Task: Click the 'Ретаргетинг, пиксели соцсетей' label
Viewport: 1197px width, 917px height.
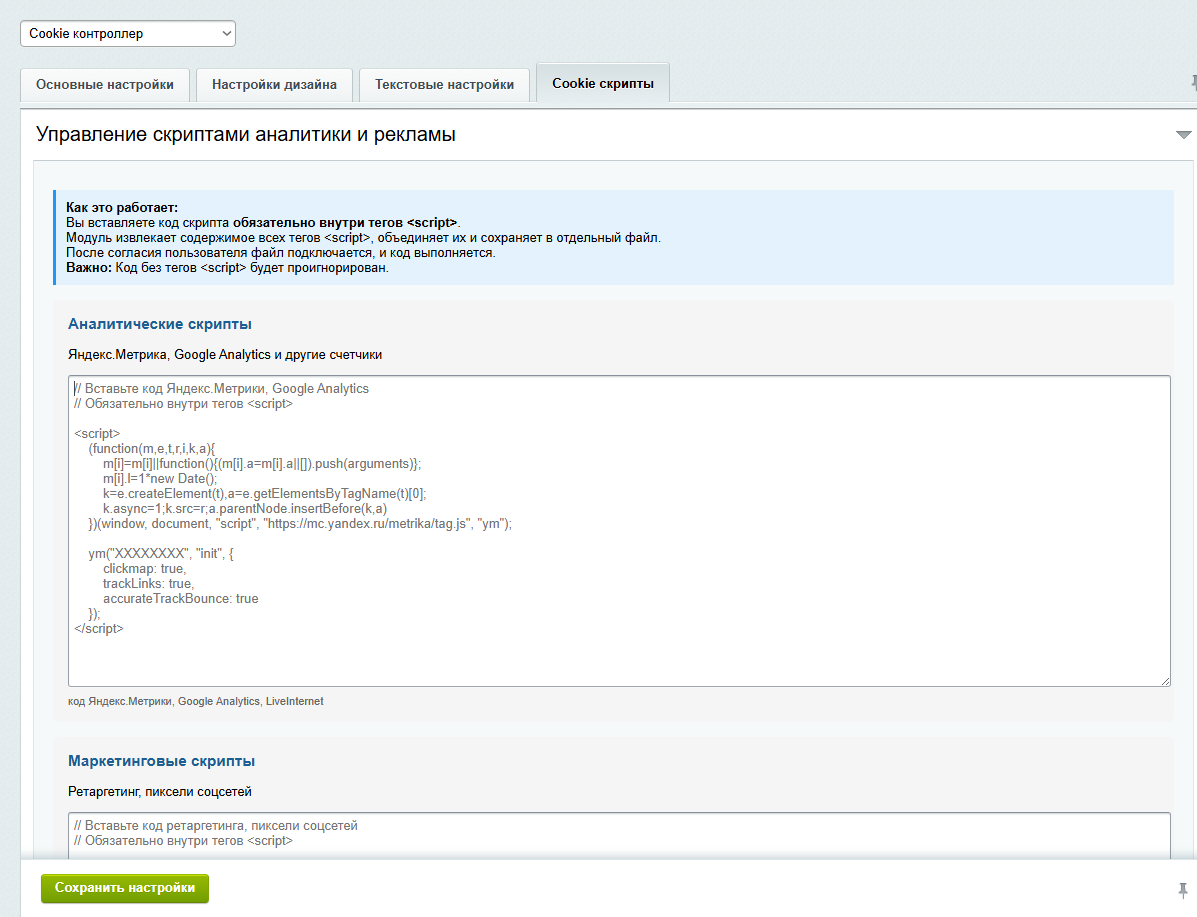Action: (160, 792)
